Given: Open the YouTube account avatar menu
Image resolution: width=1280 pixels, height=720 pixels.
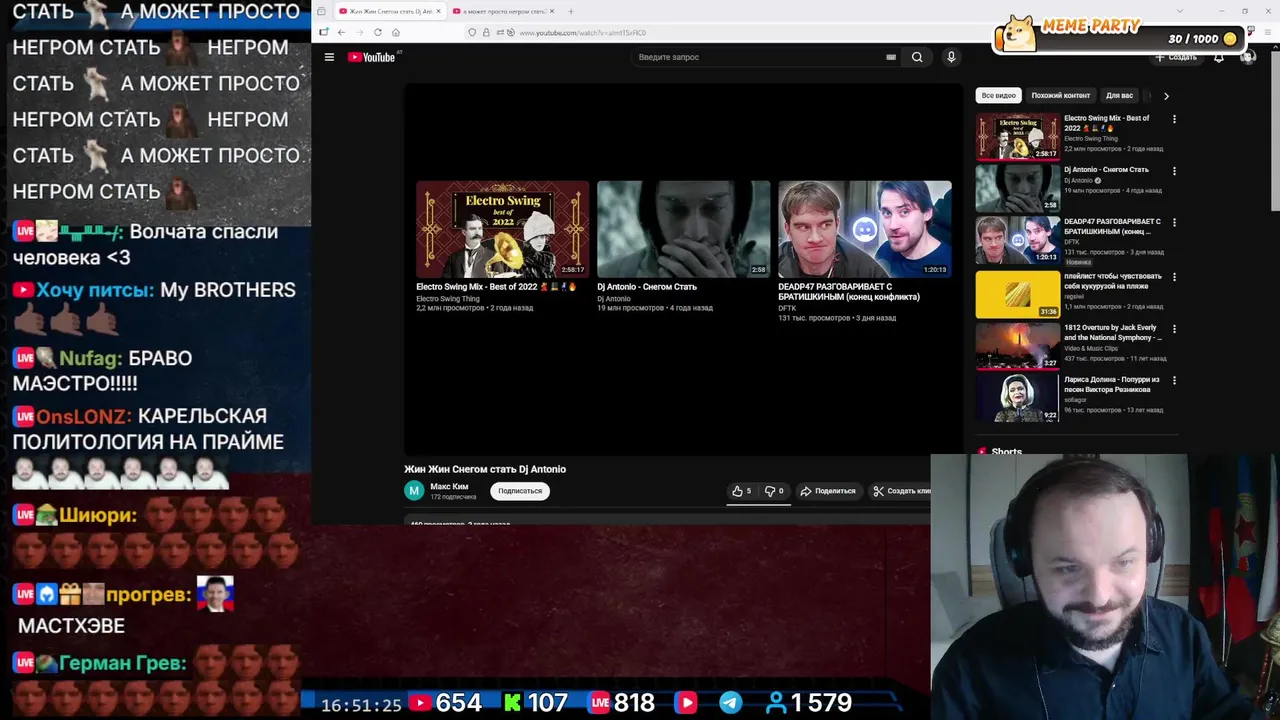Looking at the screenshot, I should pyautogui.click(x=1247, y=57).
